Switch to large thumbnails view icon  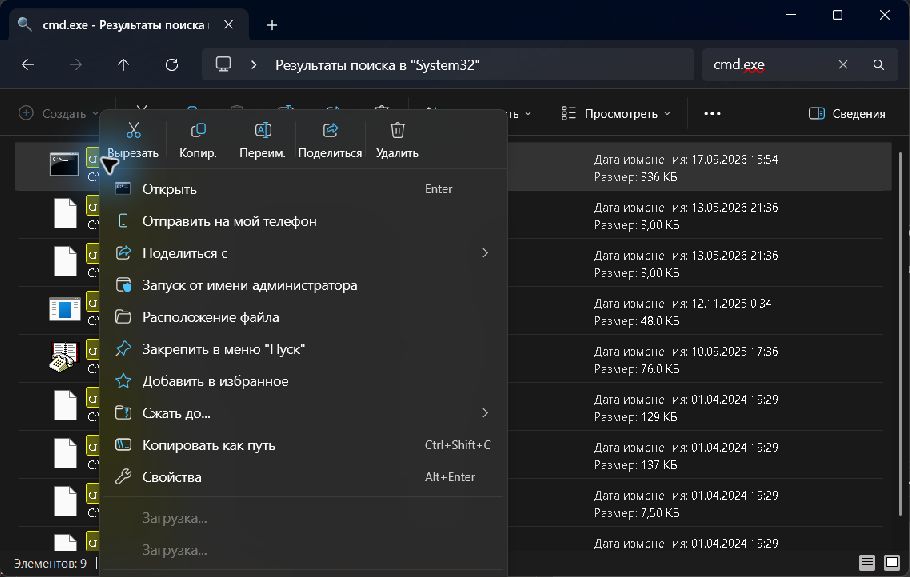pyautogui.click(x=891, y=562)
